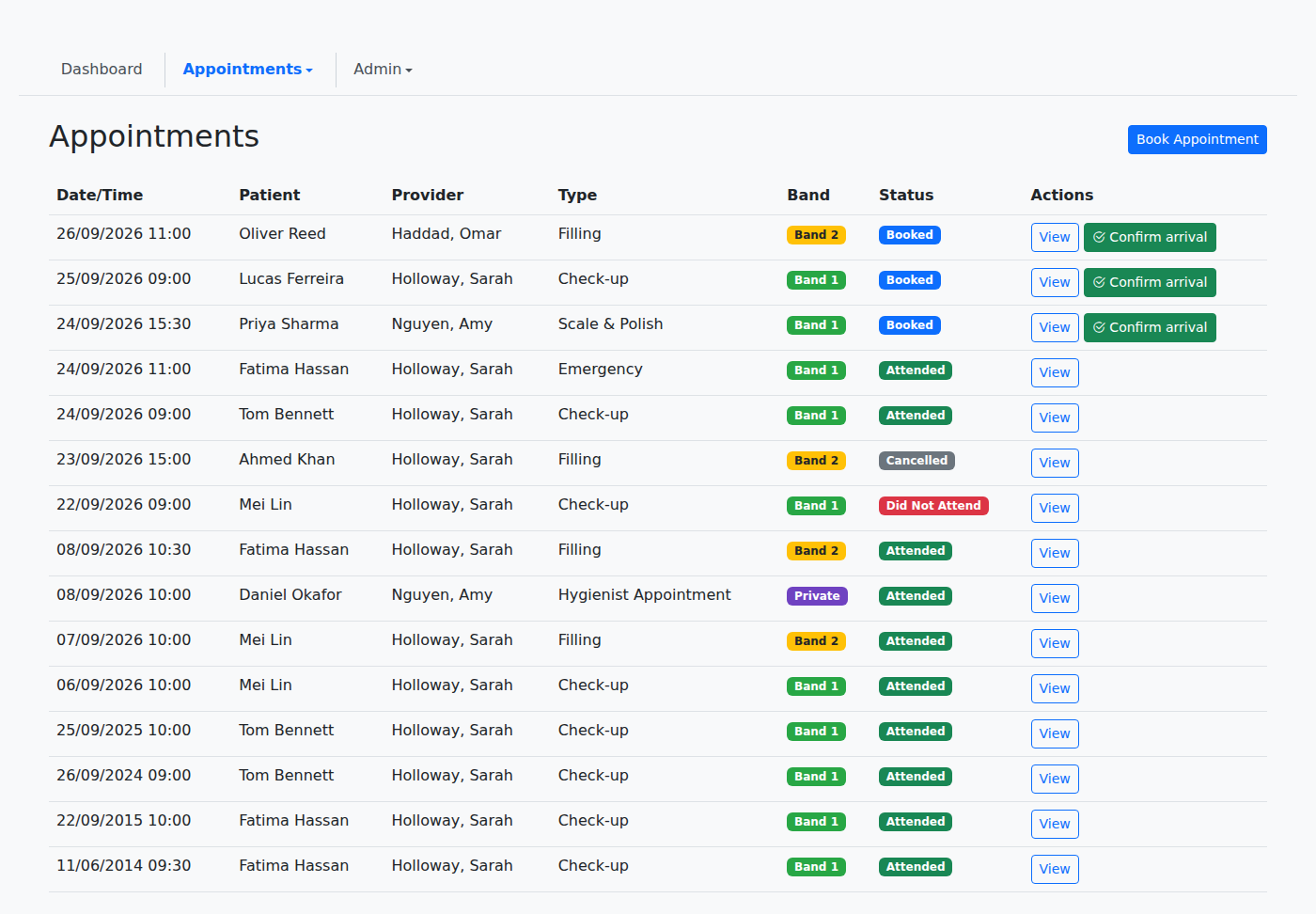View Tom Bennett's 26/09/2024 appointment
The image size is (1316, 914).
tap(1055, 779)
